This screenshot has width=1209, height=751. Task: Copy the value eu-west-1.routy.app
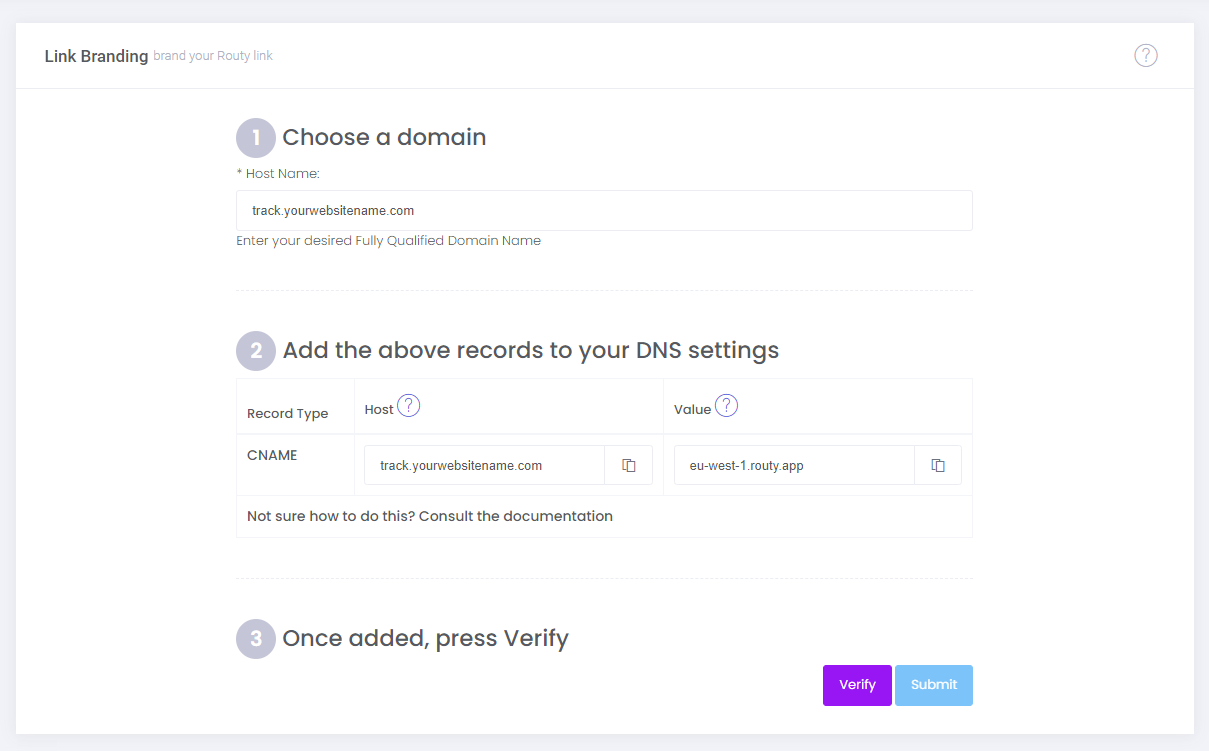(938, 465)
